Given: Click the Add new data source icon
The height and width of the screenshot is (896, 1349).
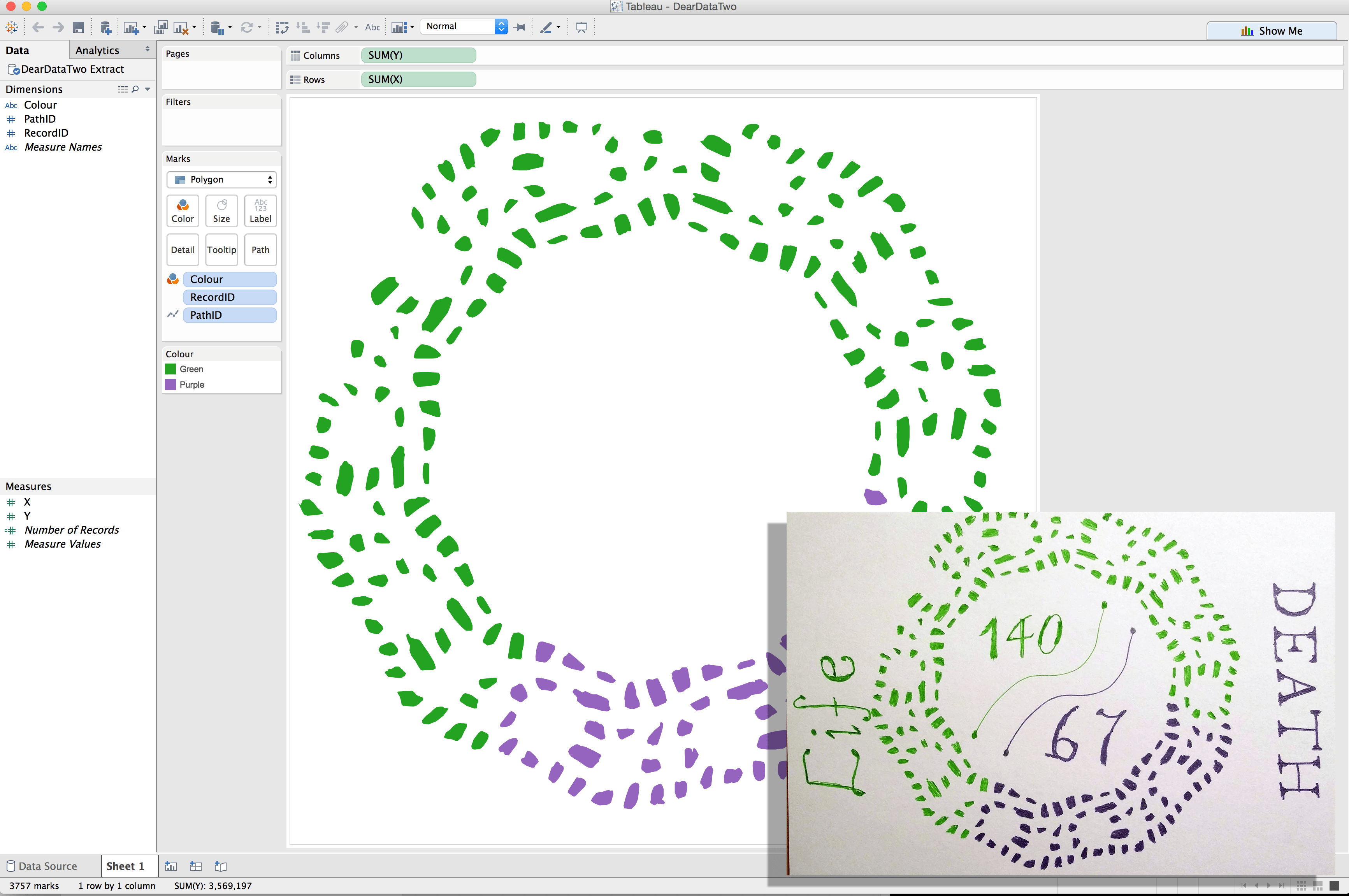Looking at the screenshot, I should pyautogui.click(x=105, y=27).
